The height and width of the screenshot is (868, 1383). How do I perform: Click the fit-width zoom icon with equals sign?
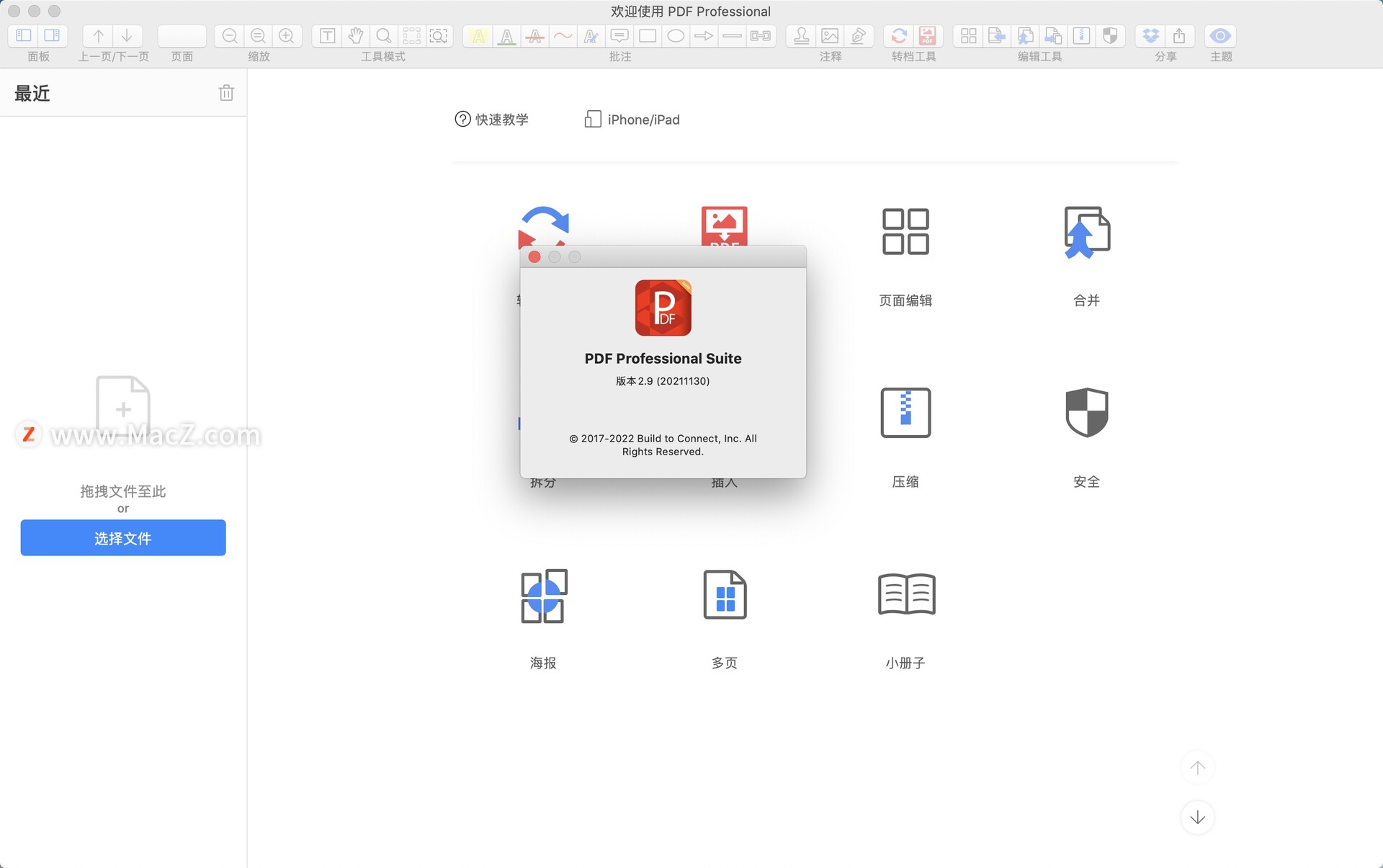(258, 35)
